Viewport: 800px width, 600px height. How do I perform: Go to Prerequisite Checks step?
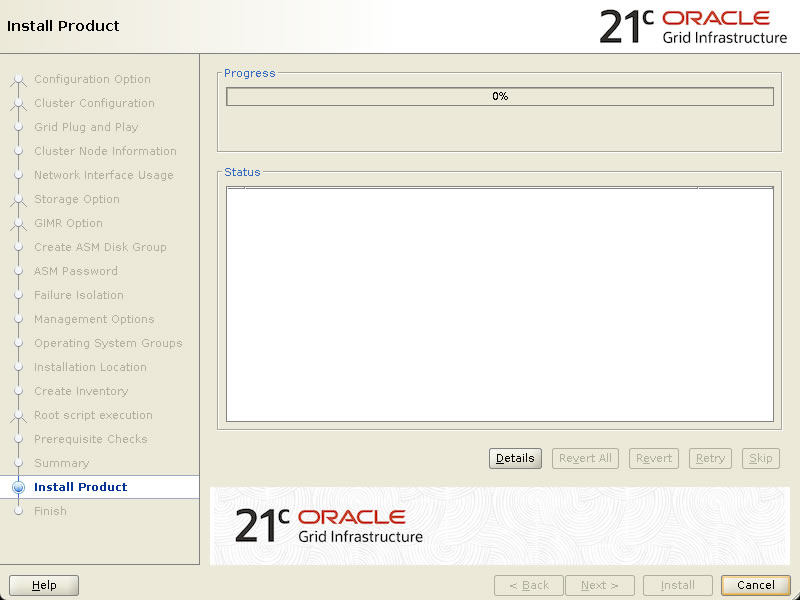point(91,439)
